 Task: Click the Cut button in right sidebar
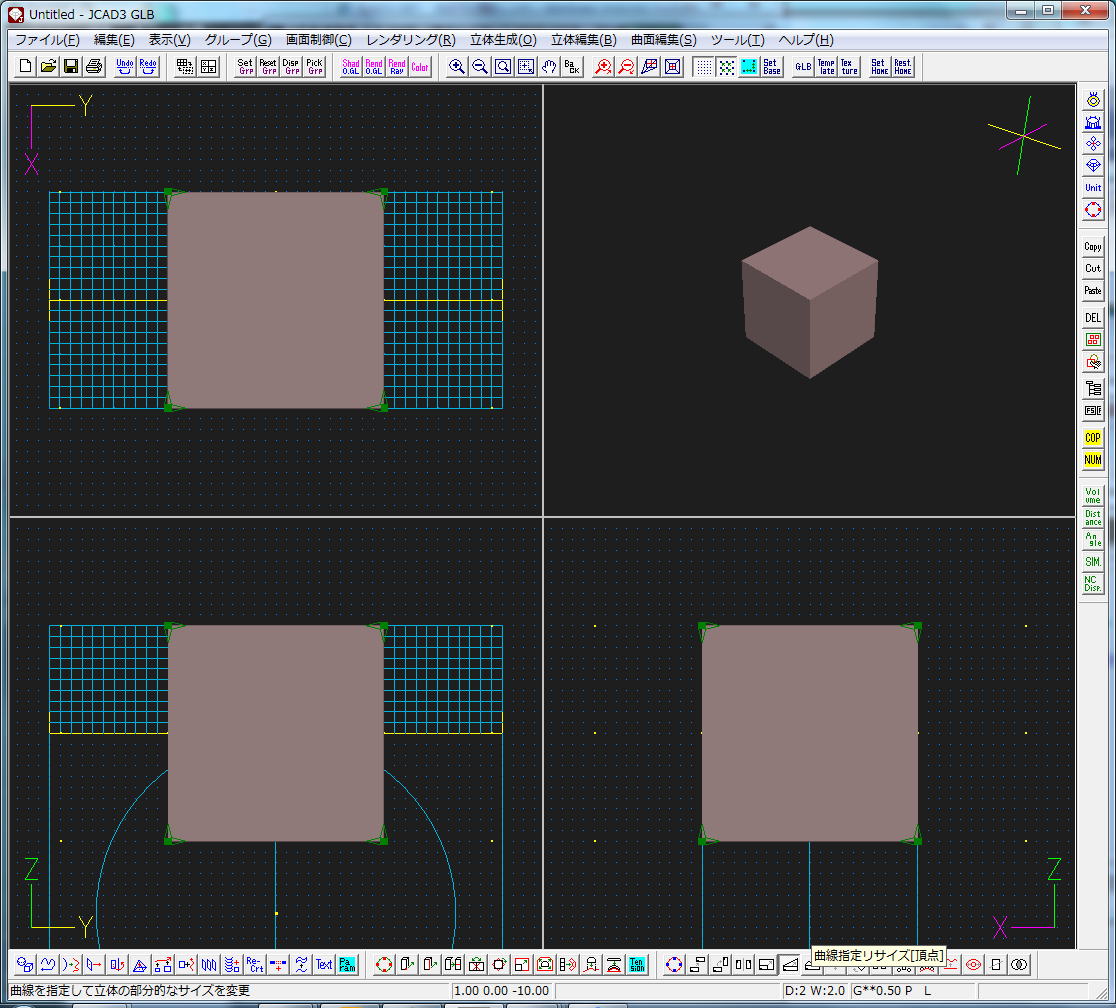tap(1093, 268)
